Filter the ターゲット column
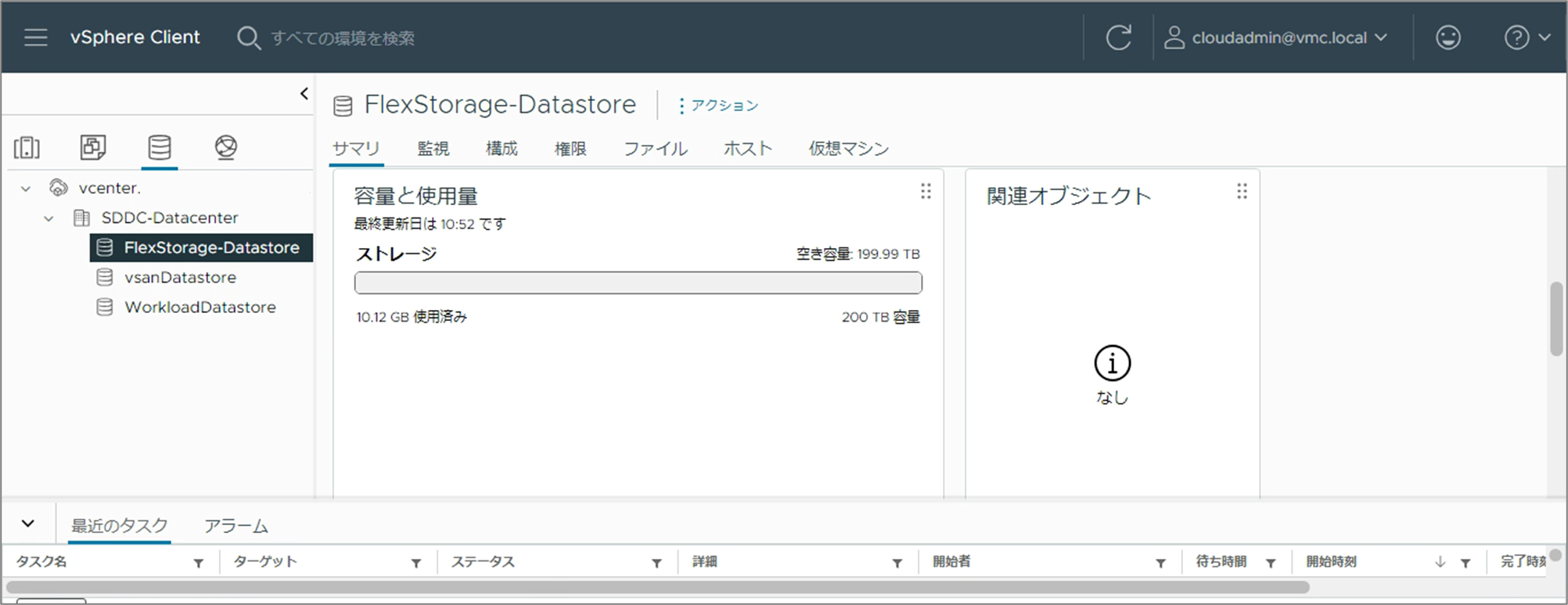Image resolution: width=1568 pixels, height=605 pixels. 416,563
